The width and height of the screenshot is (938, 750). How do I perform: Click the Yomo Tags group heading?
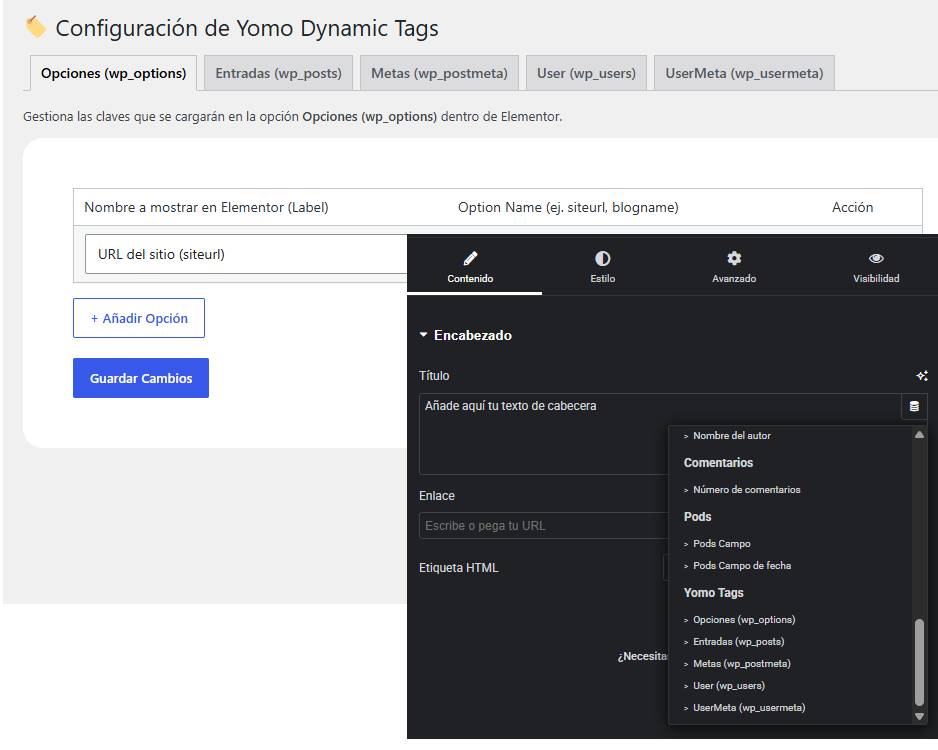coord(713,593)
